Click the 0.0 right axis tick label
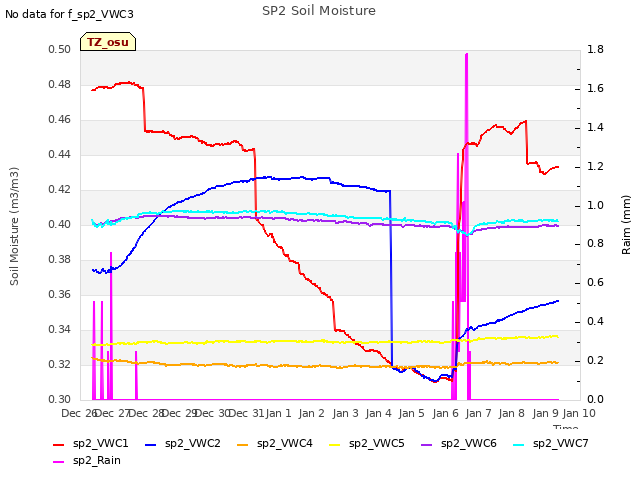This screenshot has height=480, width=640. (x=596, y=400)
